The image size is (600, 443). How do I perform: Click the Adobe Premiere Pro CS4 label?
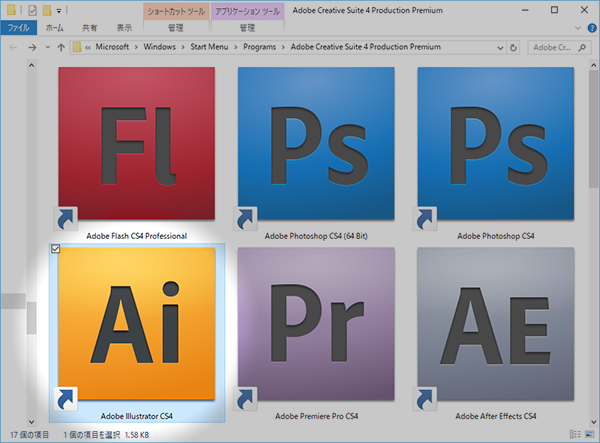[x=316, y=416]
